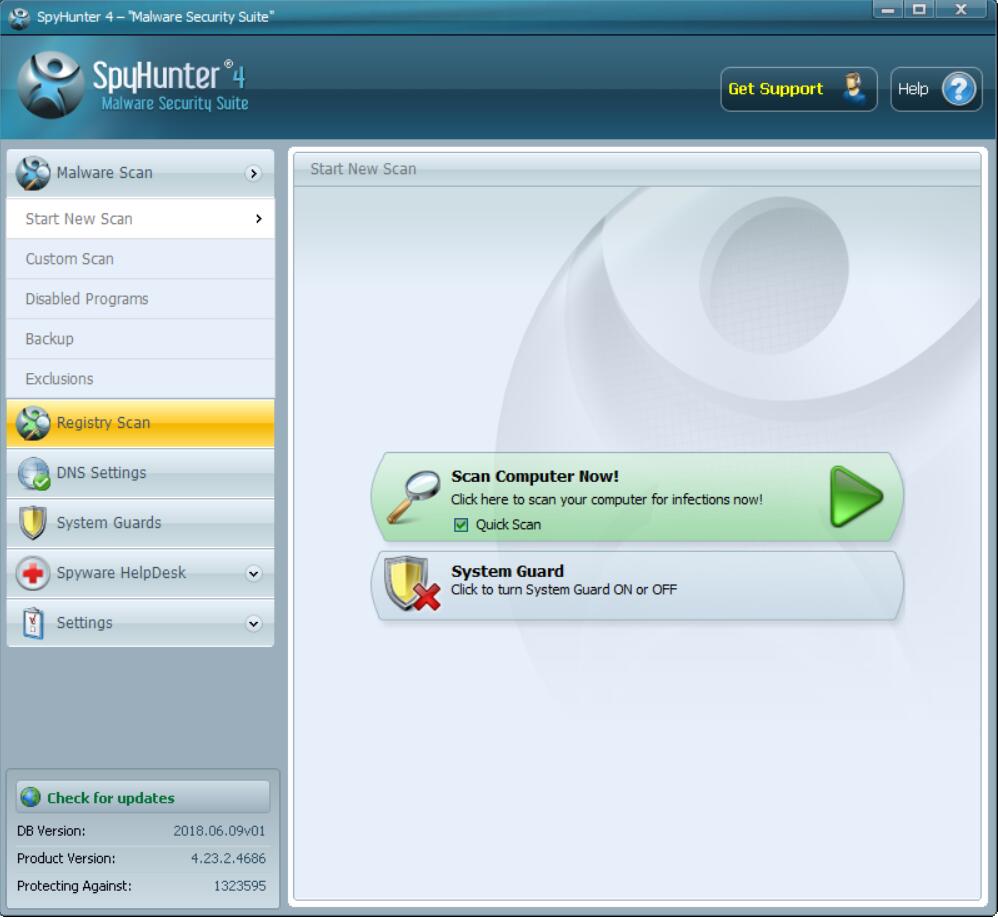This screenshot has height=918, width=998.
Task: Close the SpyHunter window
Action: click(961, 10)
